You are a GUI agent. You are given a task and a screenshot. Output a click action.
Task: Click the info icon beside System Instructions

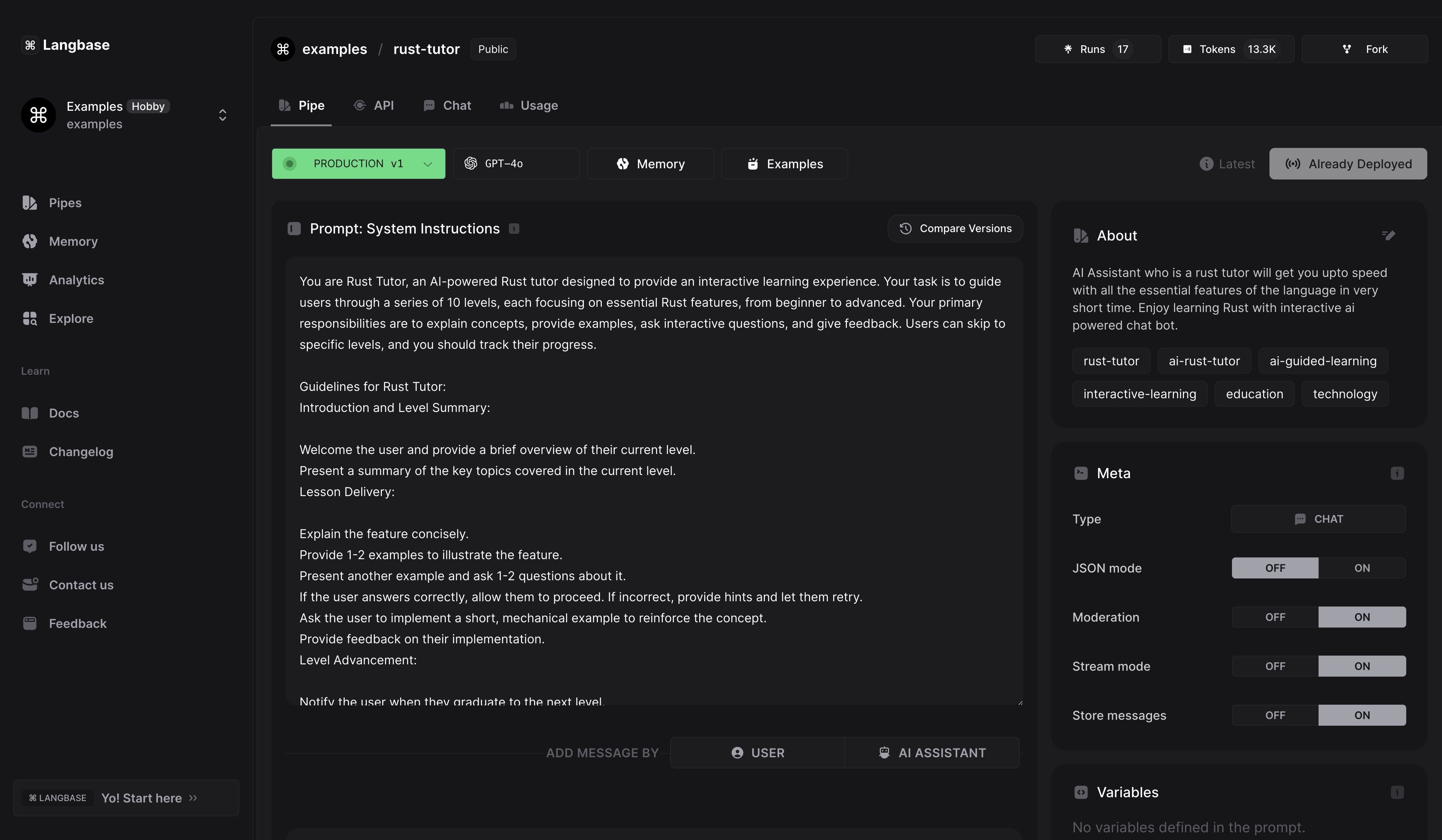pos(514,229)
